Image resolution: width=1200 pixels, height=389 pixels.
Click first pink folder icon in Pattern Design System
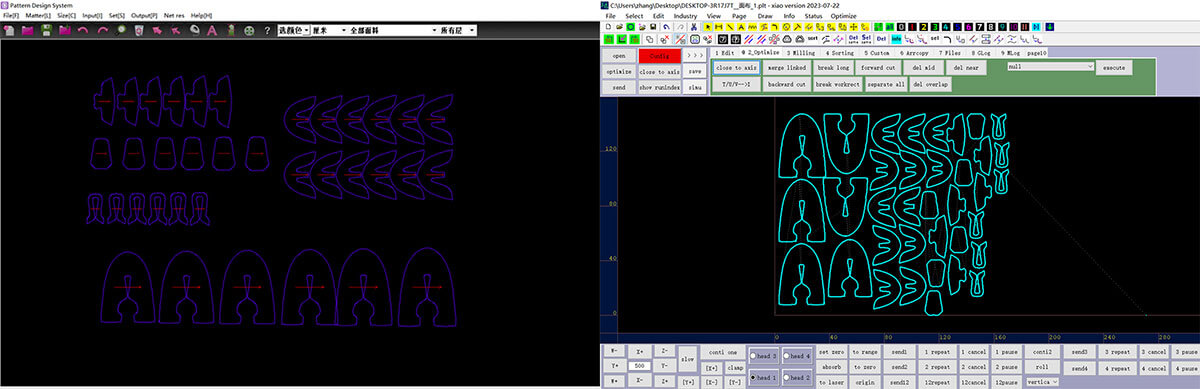point(28,30)
